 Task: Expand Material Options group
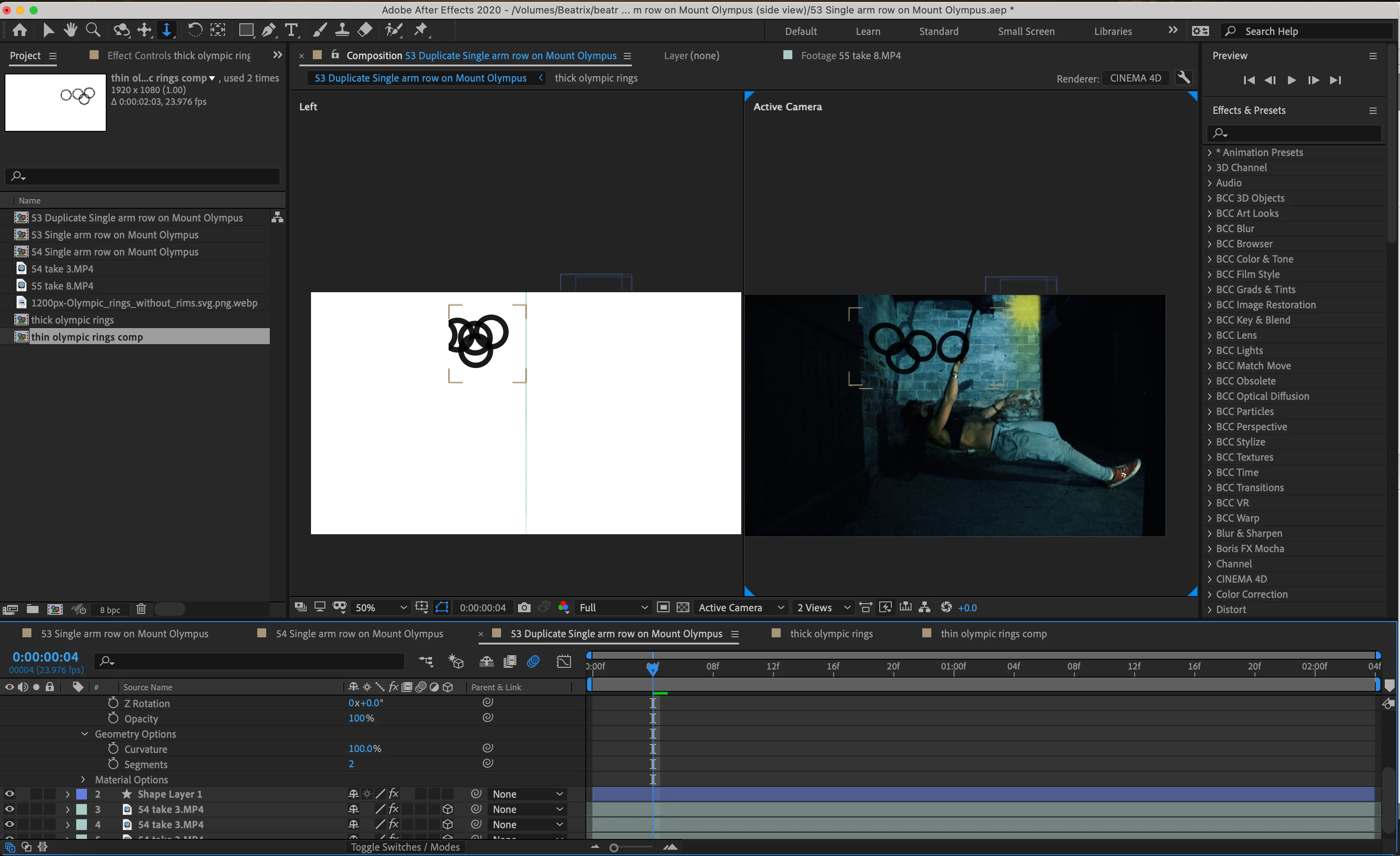point(83,779)
